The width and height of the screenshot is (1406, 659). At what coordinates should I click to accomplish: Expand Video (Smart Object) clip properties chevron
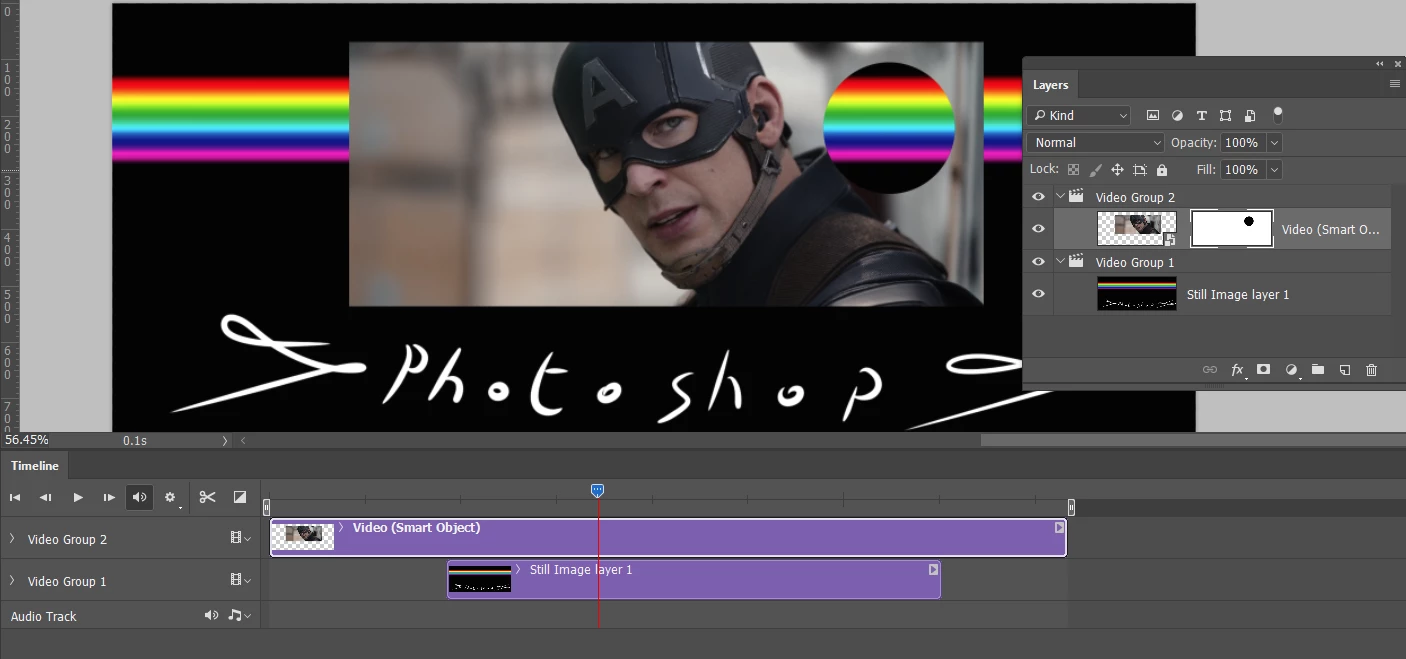point(341,527)
